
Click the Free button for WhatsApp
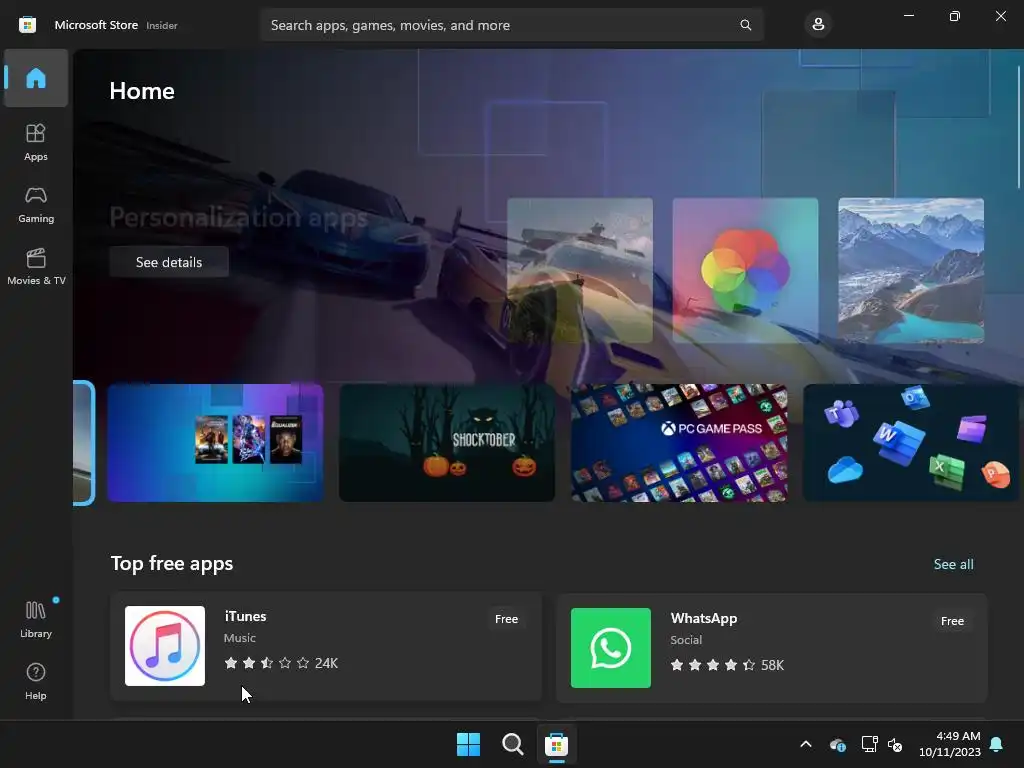[x=952, y=621]
